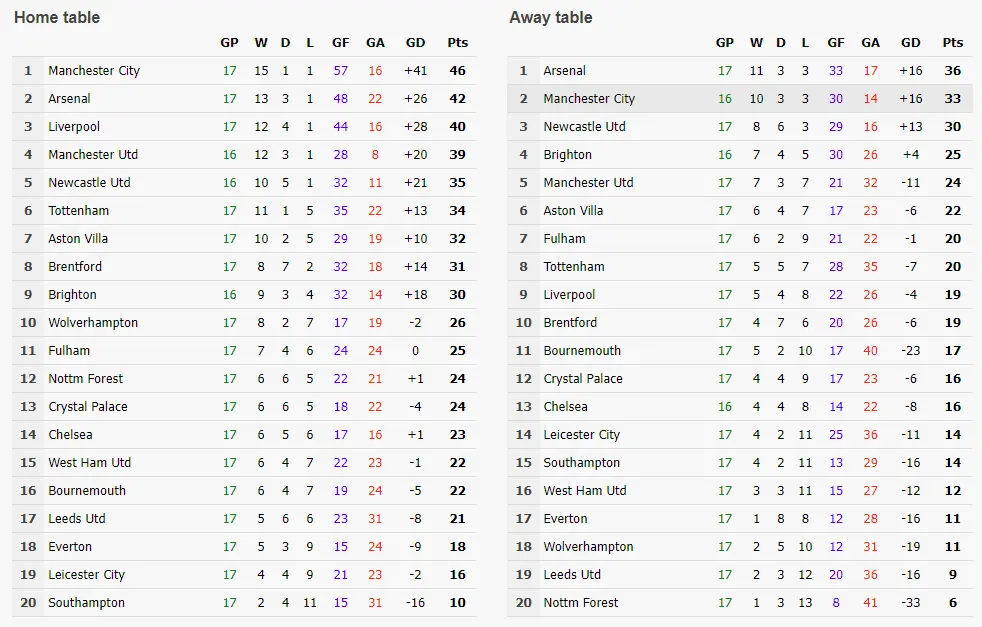The height and width of the screenshot is (627, 982).
Task: Click the GA header in Home table
Action: click(375, 43)
